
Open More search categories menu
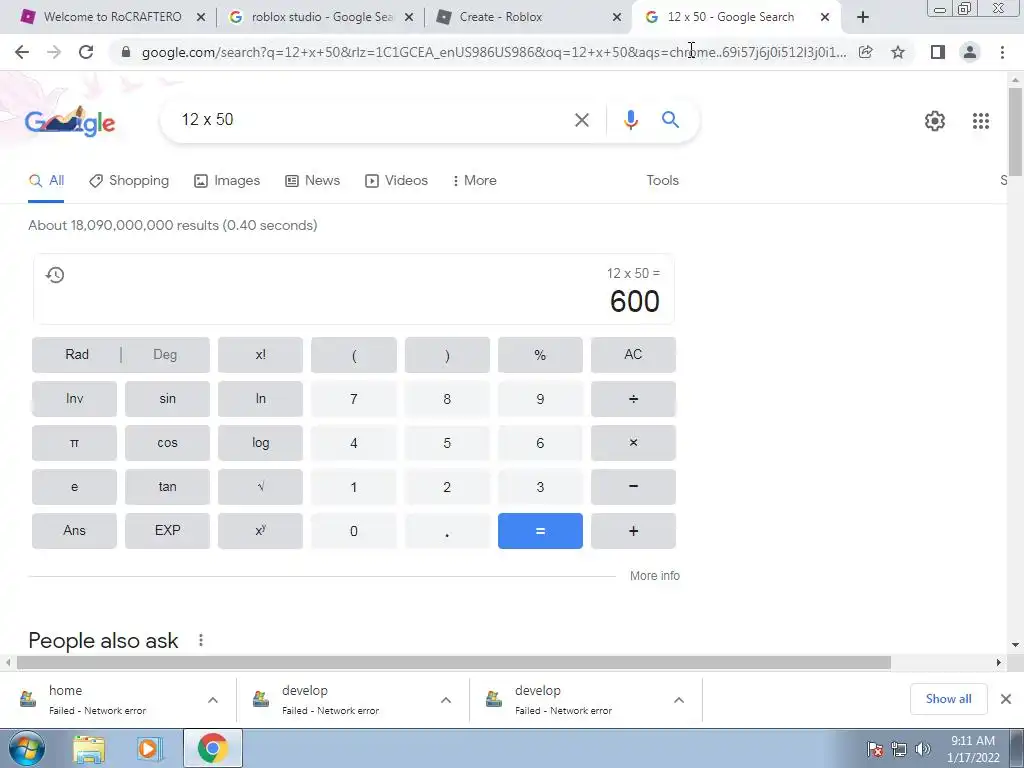coord(475,181)
